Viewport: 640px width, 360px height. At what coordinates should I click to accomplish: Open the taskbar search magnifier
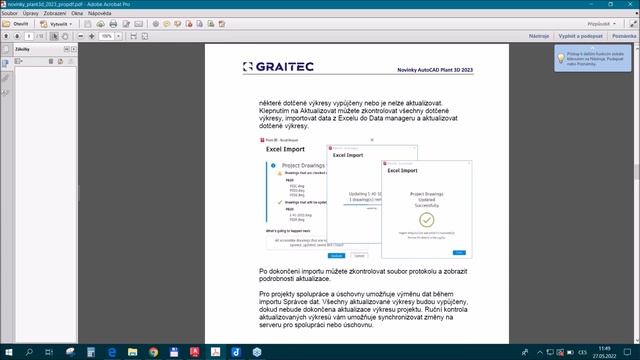coord(29,352)
